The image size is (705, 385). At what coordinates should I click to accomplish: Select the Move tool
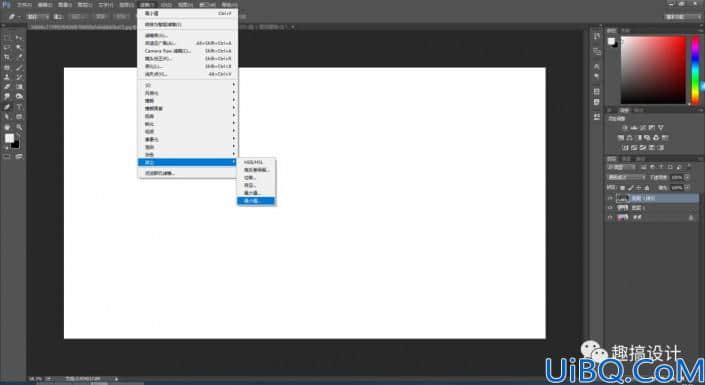[x=19, y=37]
